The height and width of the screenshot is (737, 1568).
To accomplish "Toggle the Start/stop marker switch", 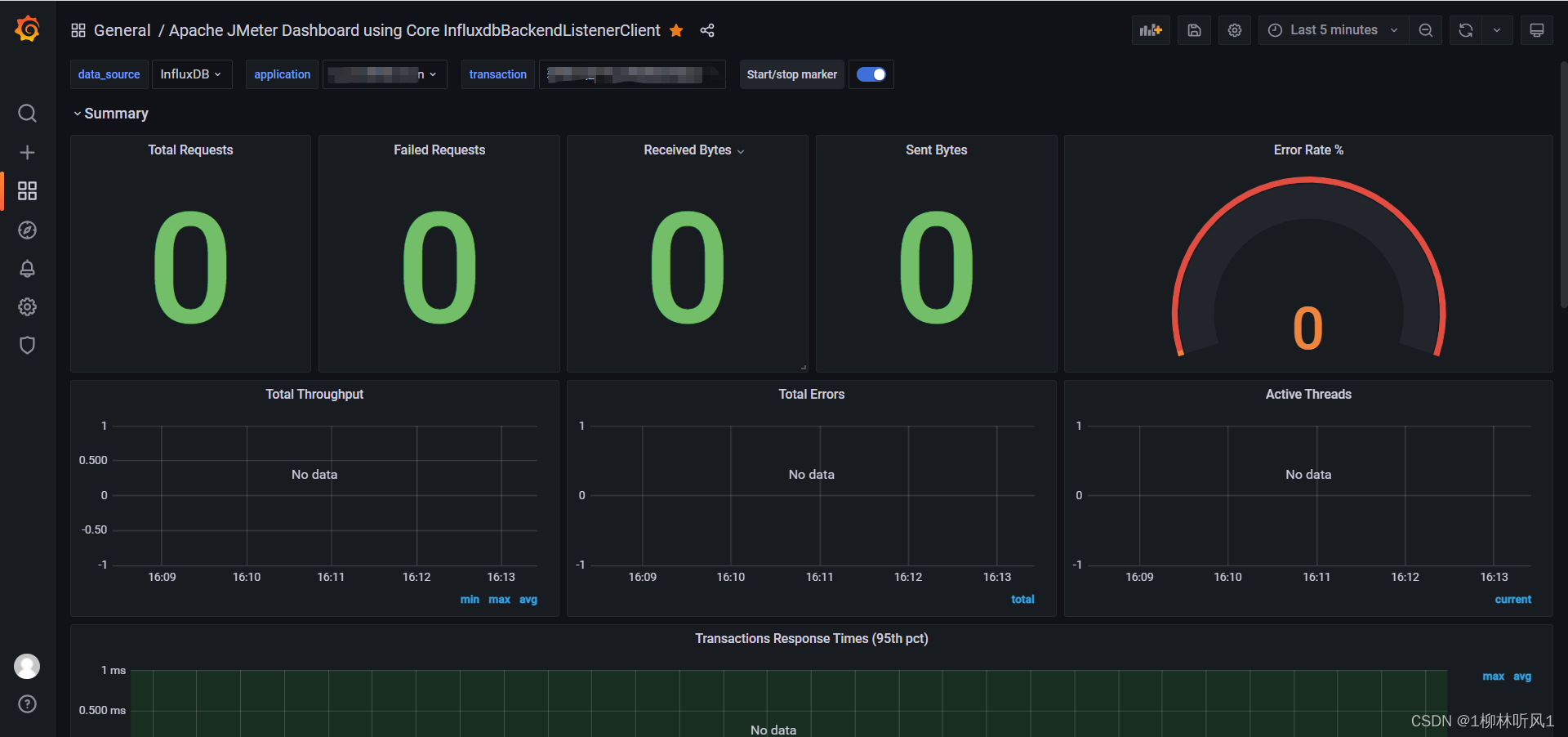I will click(871, 74).
